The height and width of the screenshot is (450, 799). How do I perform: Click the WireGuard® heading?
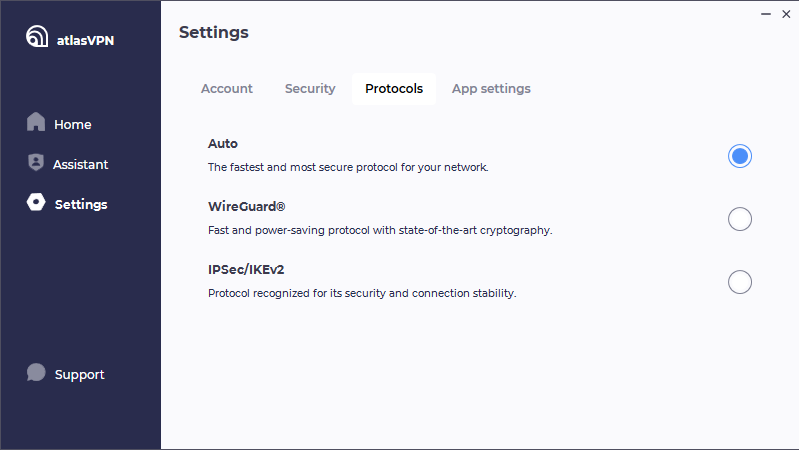pos(247,206)
